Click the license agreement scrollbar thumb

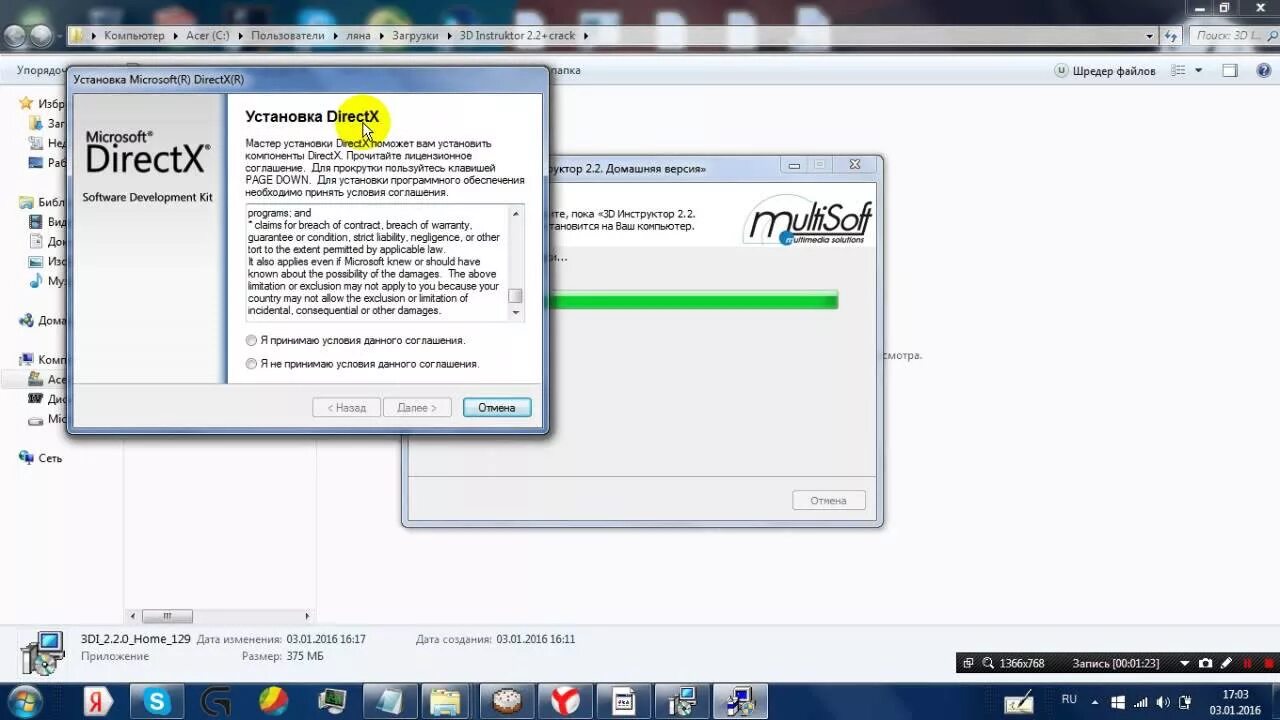516,296
